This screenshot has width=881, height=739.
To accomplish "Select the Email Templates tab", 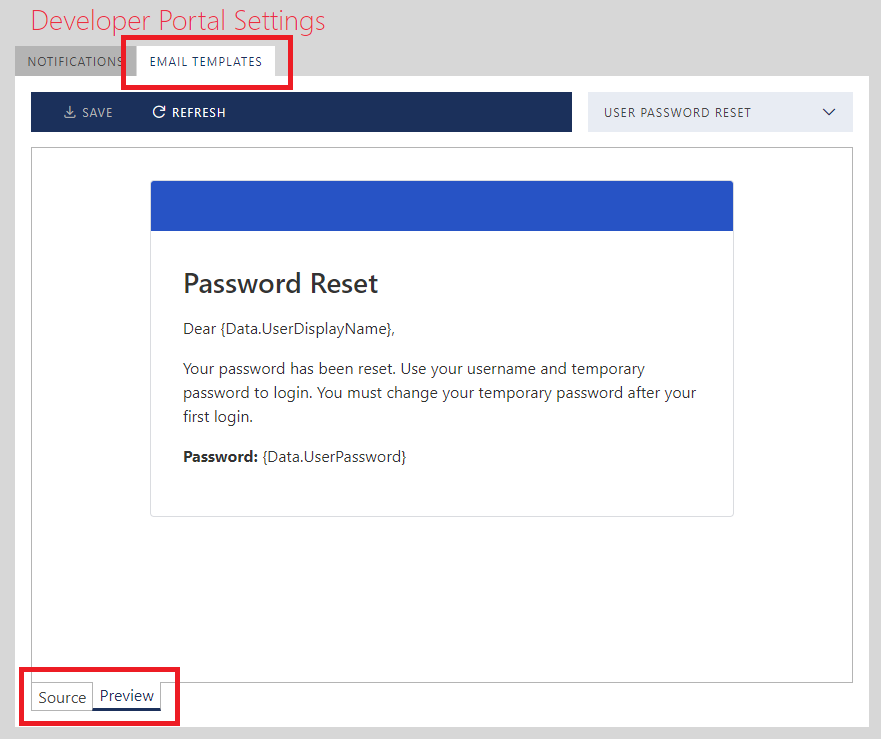I will click(x=206, y=62).
